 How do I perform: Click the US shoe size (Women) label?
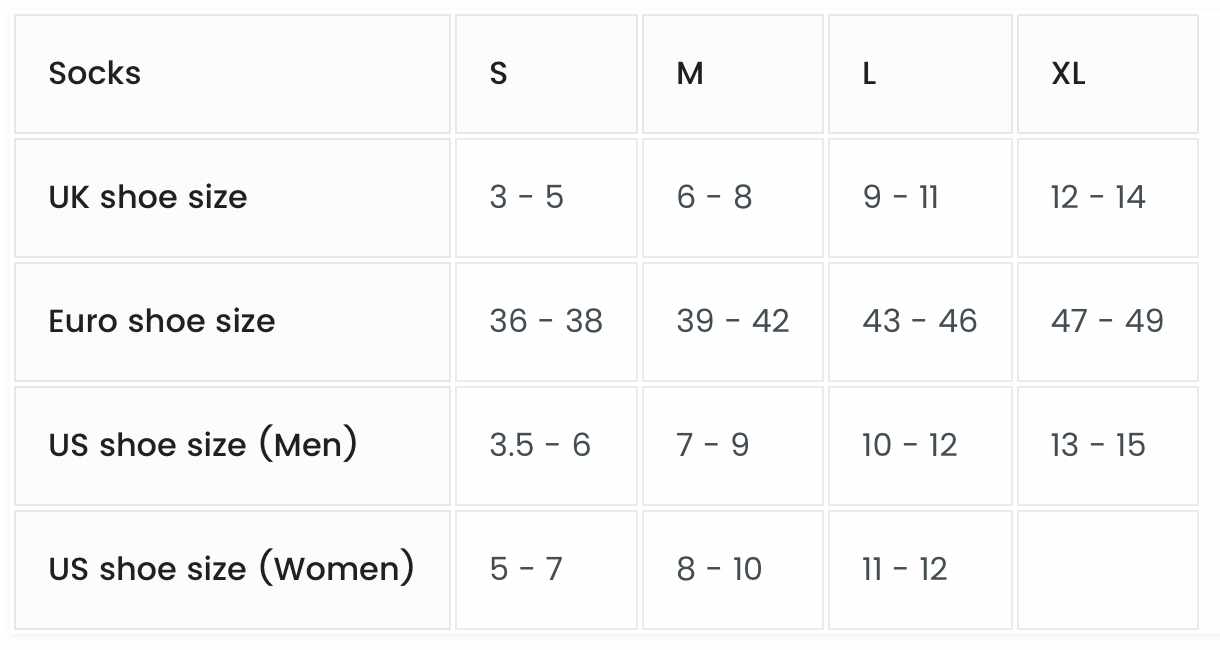232,570
